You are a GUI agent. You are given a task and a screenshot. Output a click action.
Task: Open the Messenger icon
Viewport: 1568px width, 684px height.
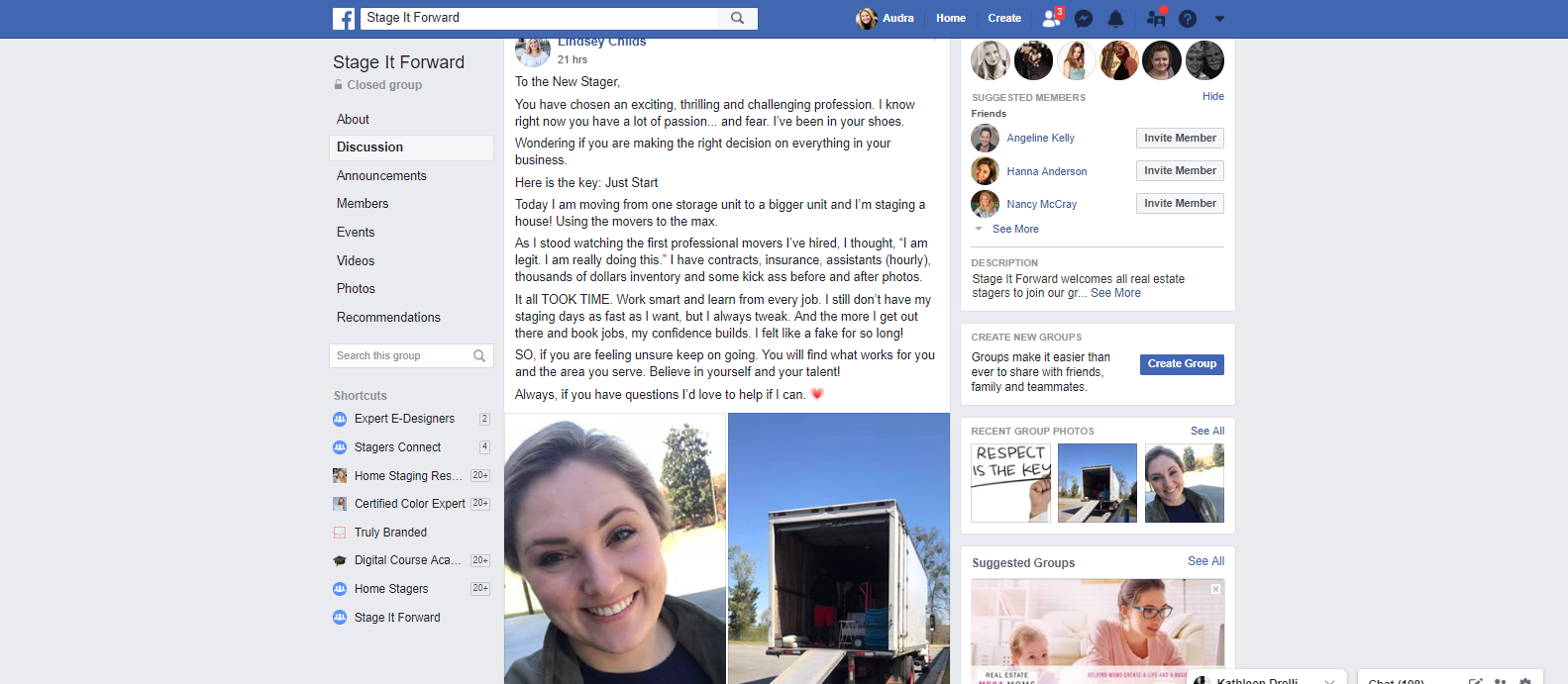(x=1084, y=19)
